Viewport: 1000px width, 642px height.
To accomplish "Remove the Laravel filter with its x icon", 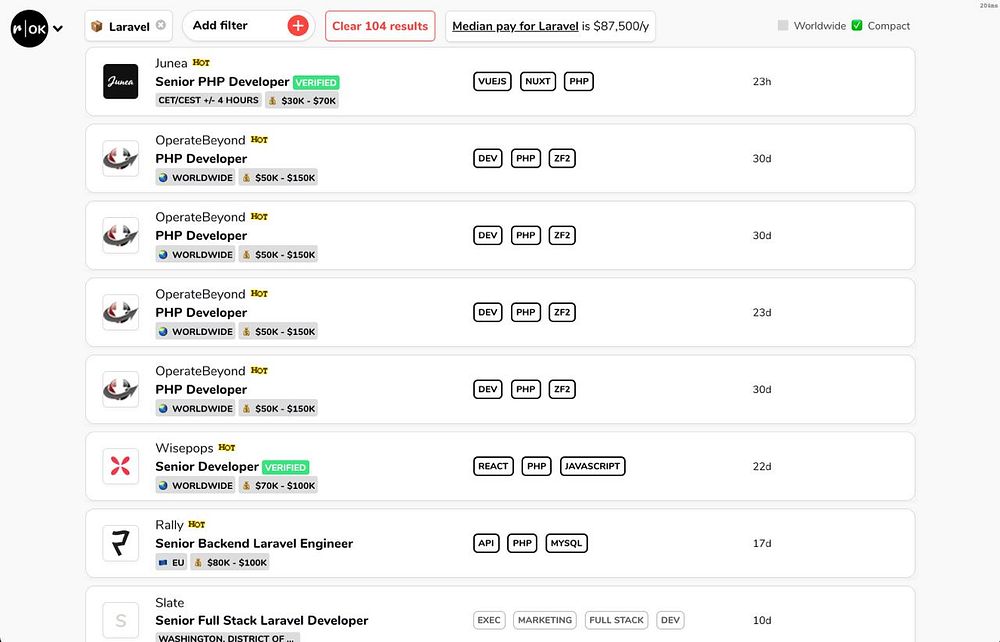I will click(161, 25).
